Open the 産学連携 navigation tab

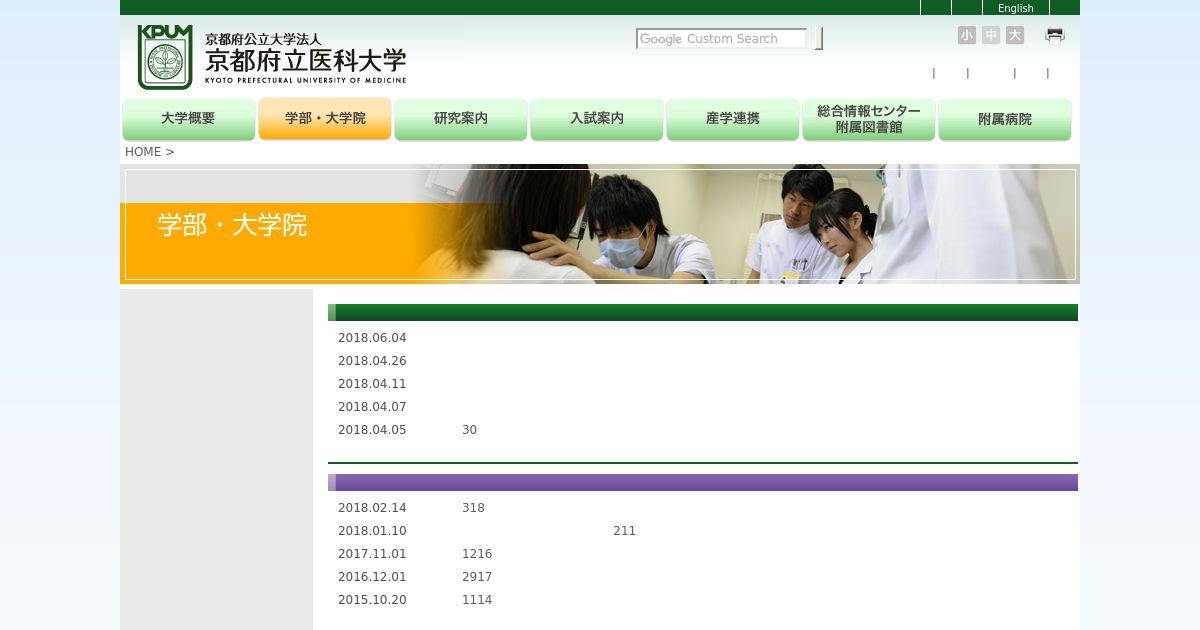point(733,119)
